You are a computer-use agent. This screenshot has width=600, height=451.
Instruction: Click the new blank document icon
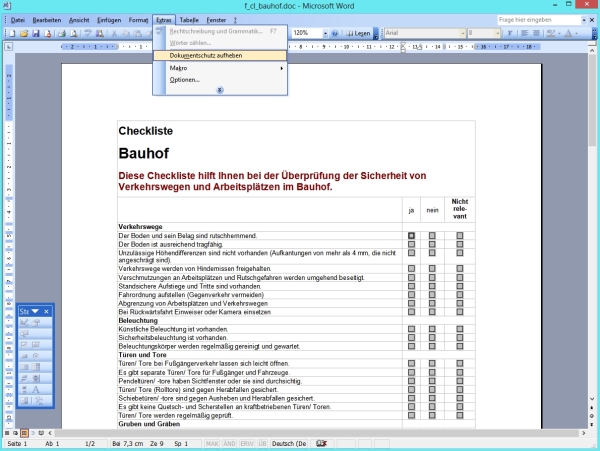9,33
